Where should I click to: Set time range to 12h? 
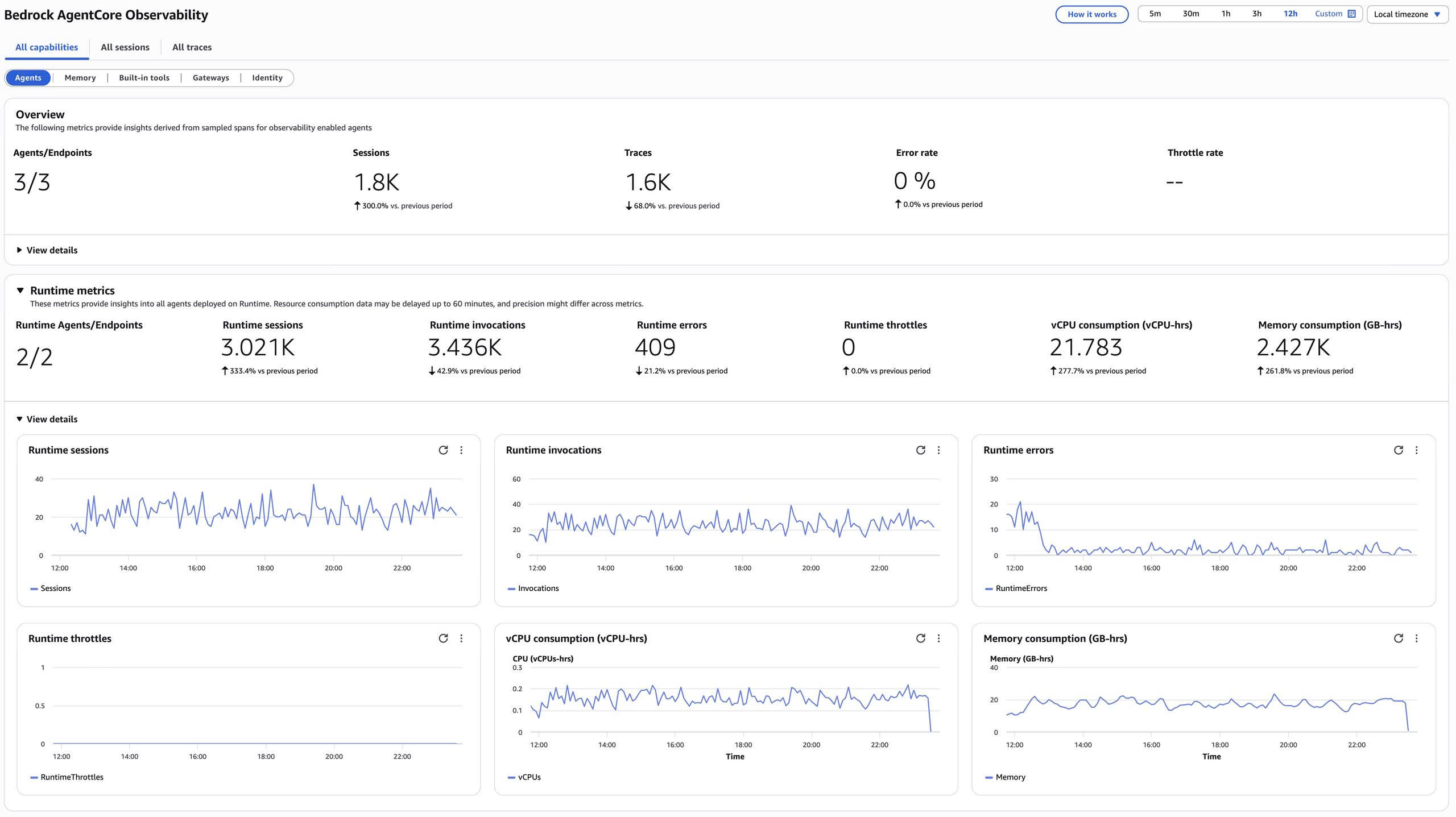[x=1290, y=14]
